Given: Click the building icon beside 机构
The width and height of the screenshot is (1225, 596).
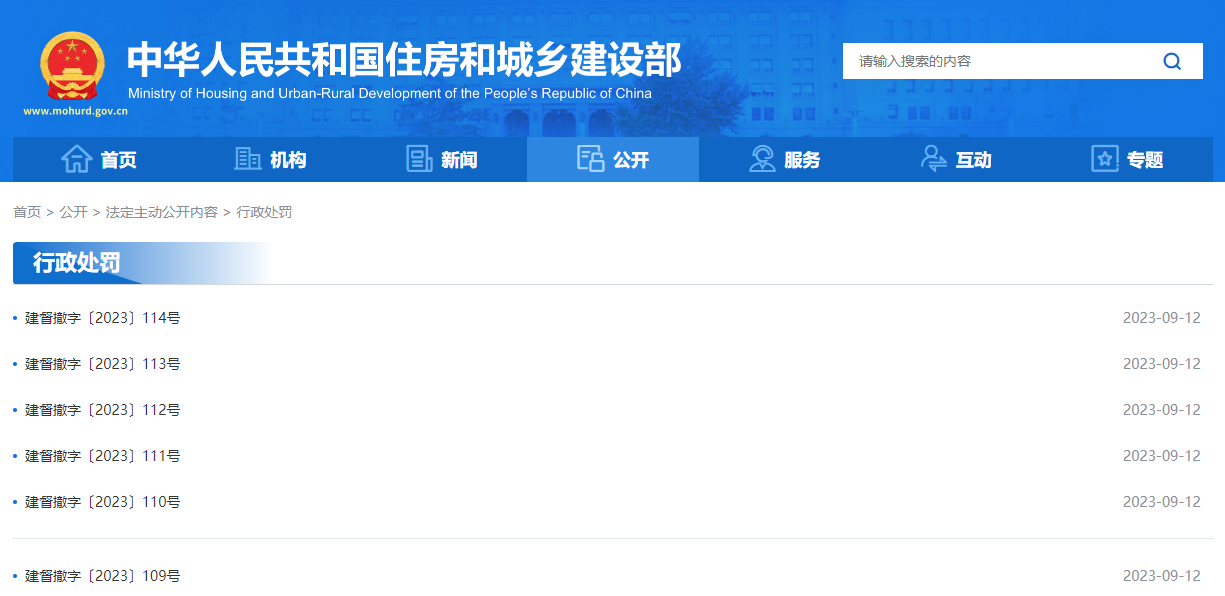Looking at the screenshot, I should [x=247, y=159].
